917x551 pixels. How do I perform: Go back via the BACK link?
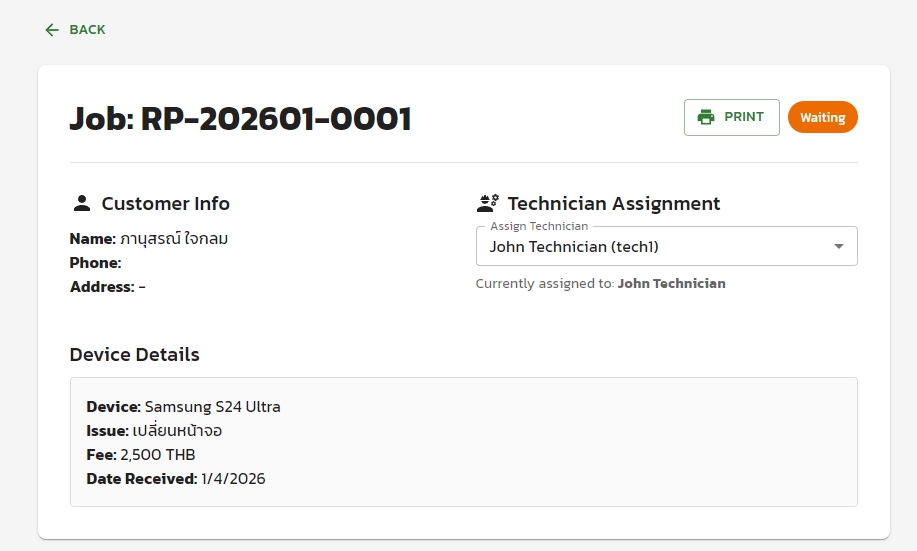click(x=75, y=30)
